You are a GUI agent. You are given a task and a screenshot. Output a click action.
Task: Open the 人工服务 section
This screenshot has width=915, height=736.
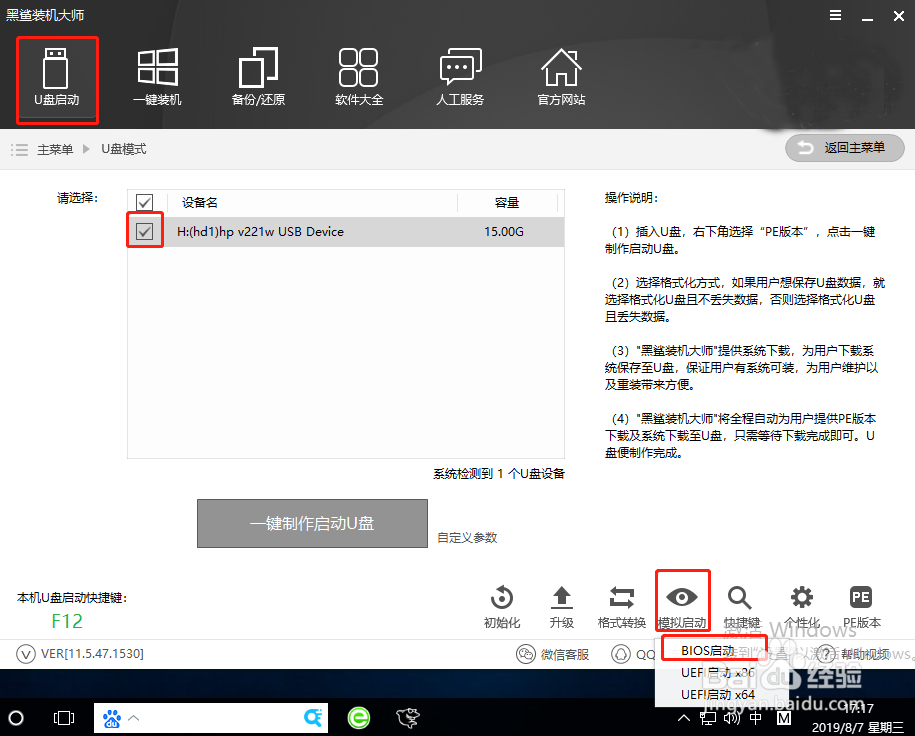tap(460, 78)
